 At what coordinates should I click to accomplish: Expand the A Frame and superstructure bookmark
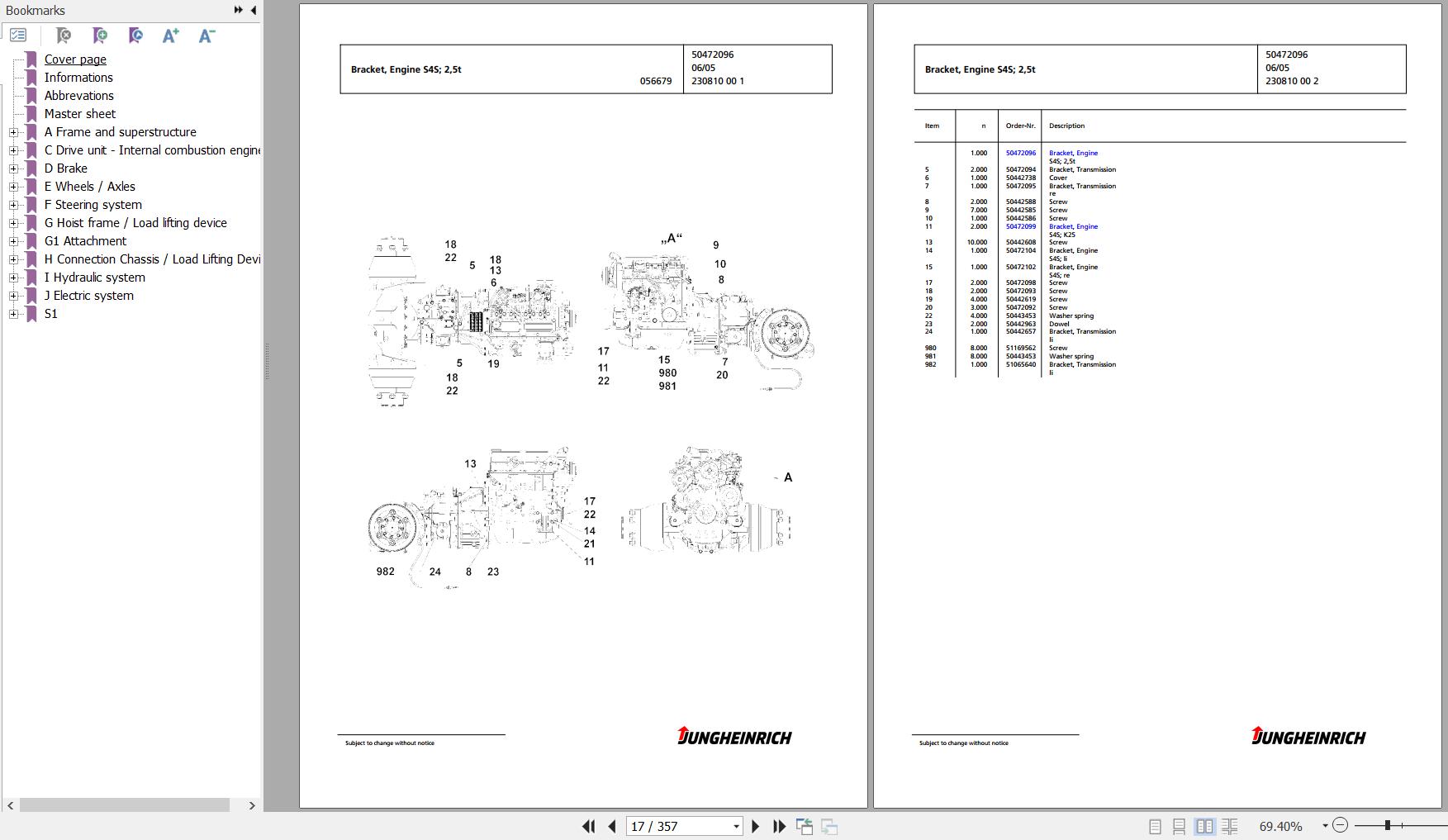pyautogui.click(x=13, y=132)
